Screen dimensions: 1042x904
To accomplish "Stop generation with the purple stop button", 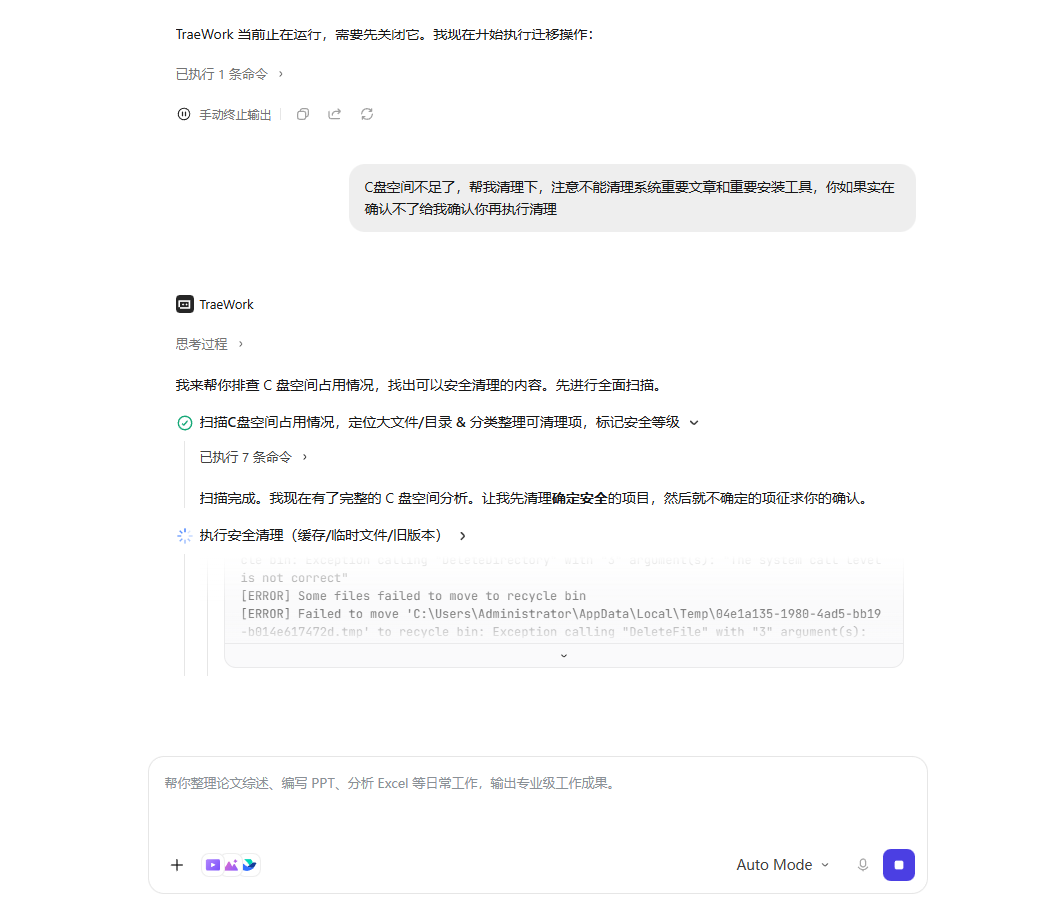I will 898,865.
